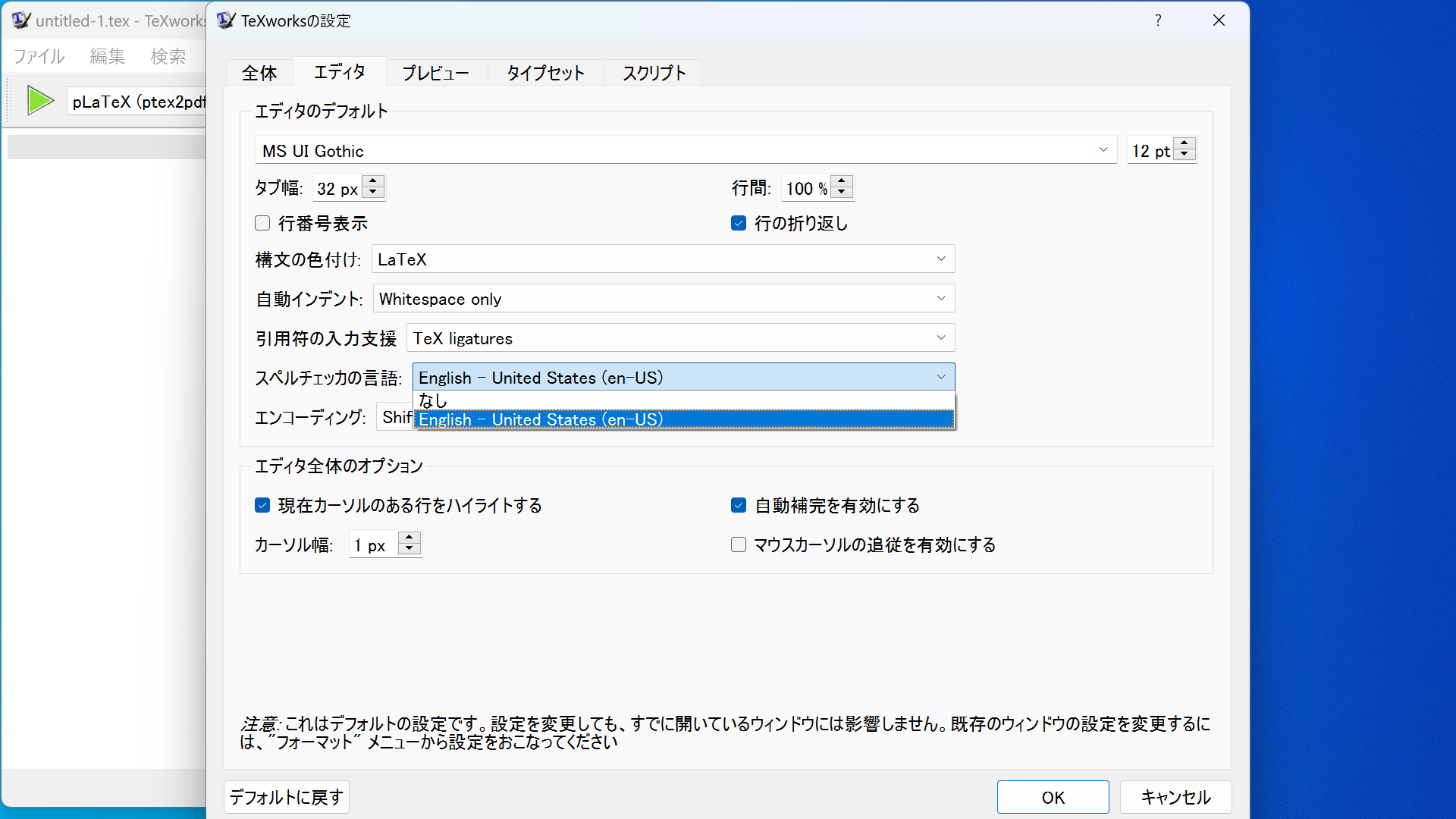Viewport: 1456px width, 819px height.
Task: Select English - United States (en-US) in the list
Action: click(x=683, y=419)
